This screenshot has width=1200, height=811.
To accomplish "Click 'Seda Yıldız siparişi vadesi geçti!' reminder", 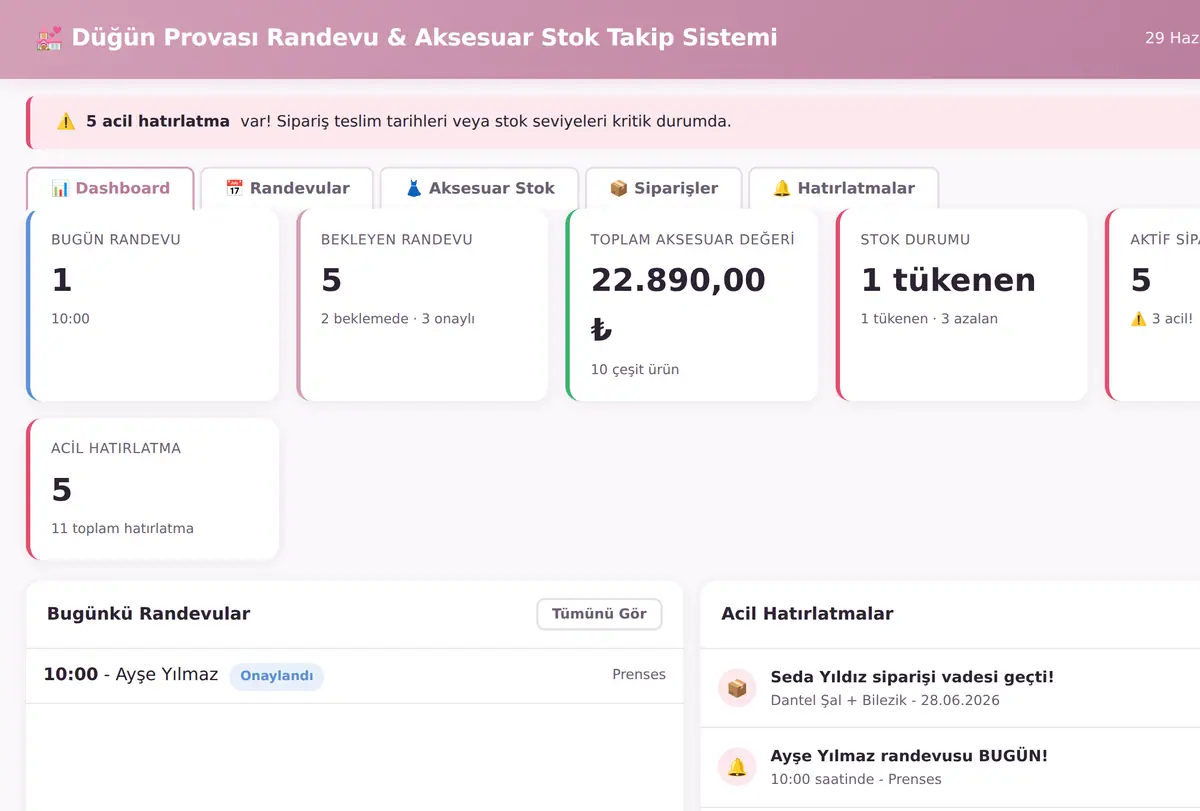I will pyautogui.click(x=912, y=677).
